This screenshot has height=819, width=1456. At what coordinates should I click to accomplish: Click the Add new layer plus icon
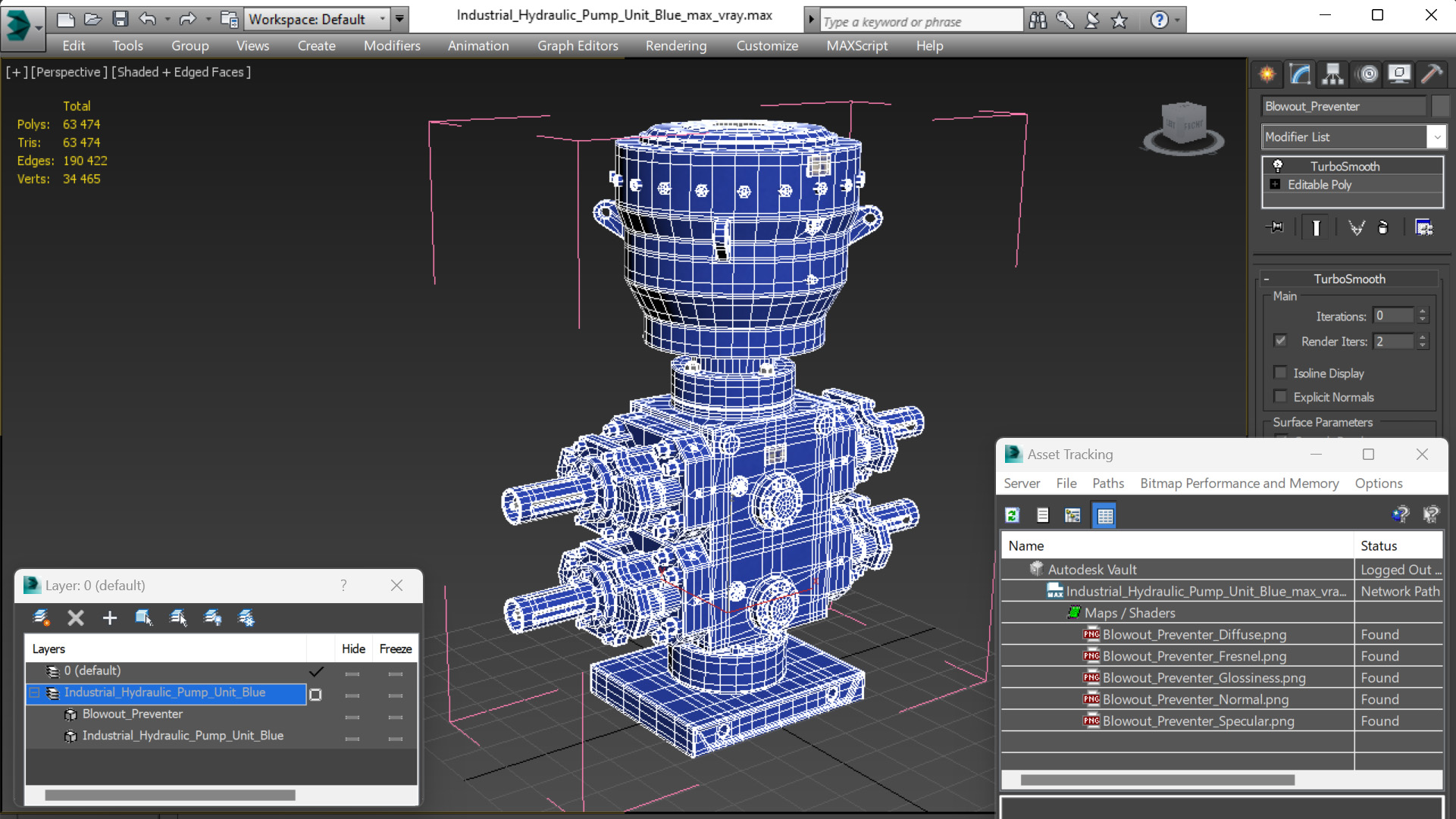[x=110, y=618]
